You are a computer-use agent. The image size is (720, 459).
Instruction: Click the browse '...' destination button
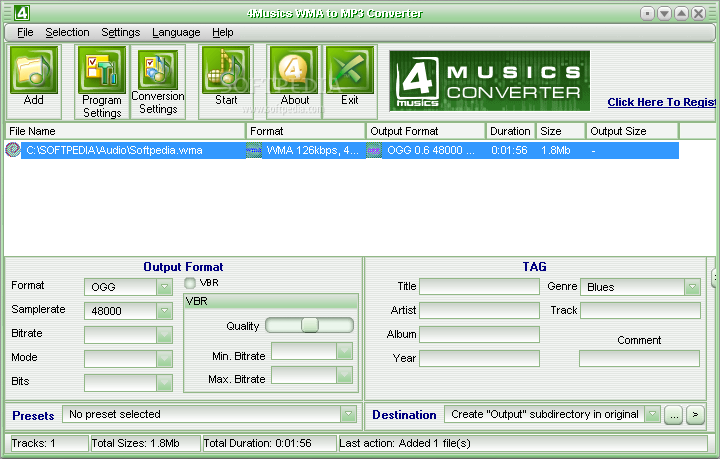[674, 415]
